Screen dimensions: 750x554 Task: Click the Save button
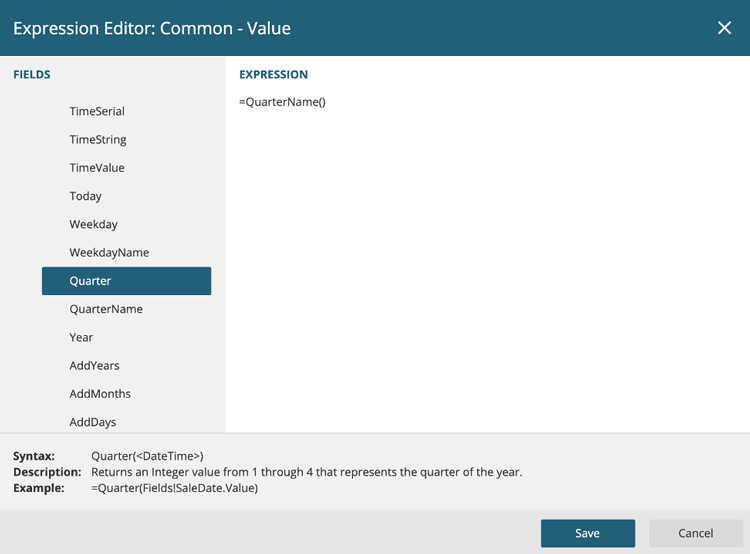pos(588,533)
